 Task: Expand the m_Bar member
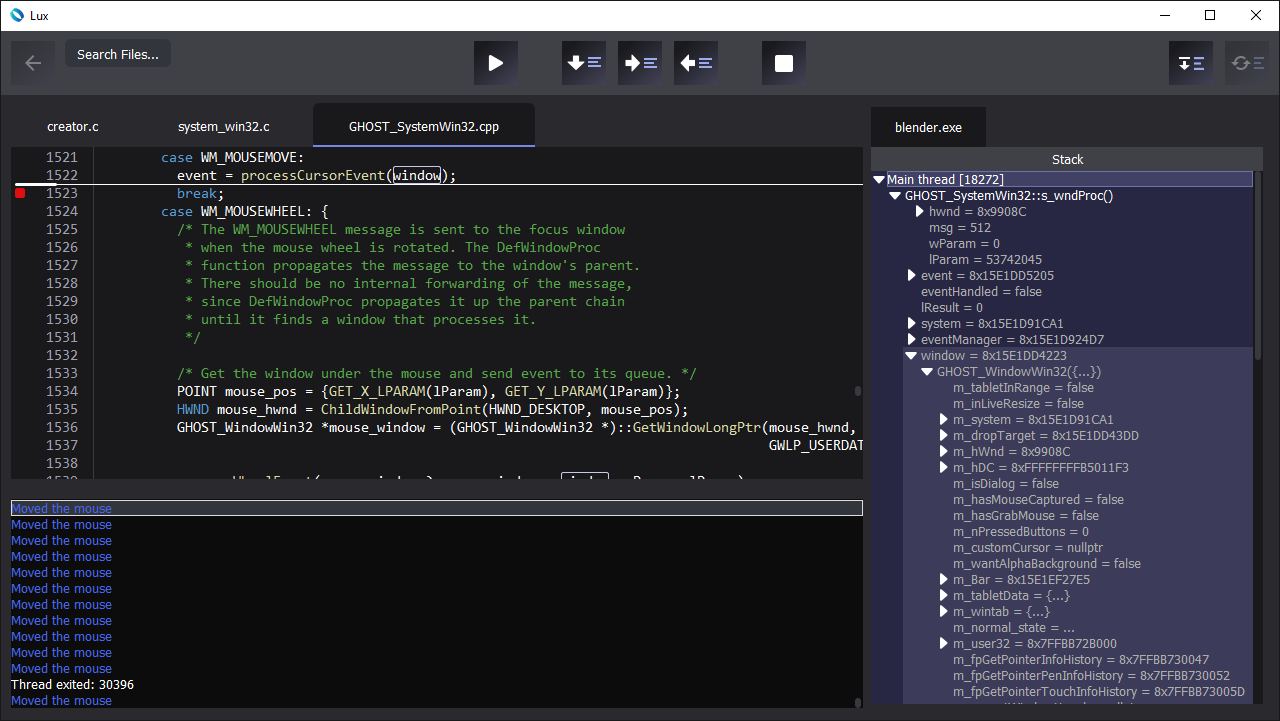point(943,580)
